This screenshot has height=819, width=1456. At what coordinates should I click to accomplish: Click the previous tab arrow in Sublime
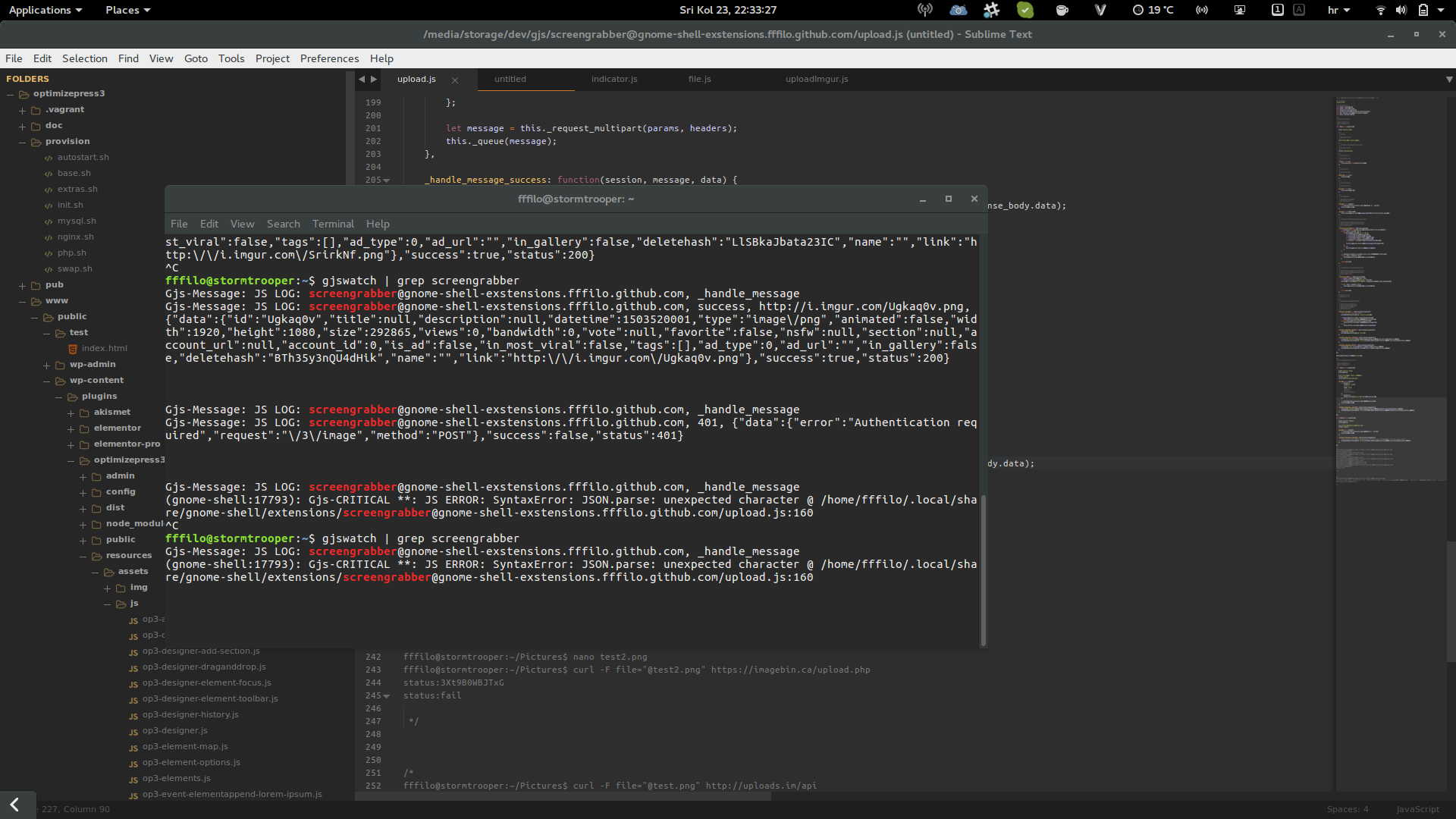tap(362, 79)
